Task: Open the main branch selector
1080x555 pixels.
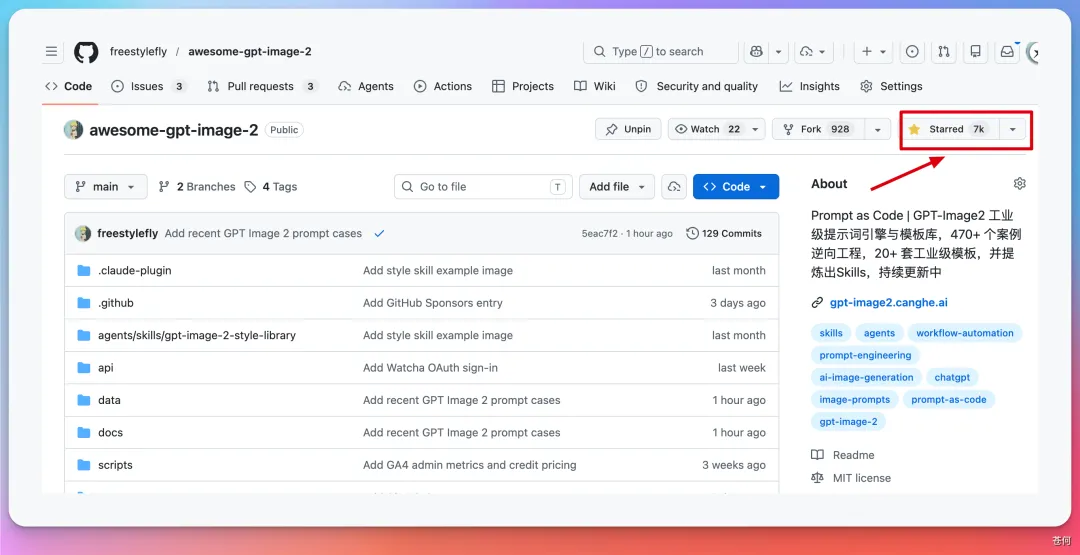Action: (x=105, y=187)
